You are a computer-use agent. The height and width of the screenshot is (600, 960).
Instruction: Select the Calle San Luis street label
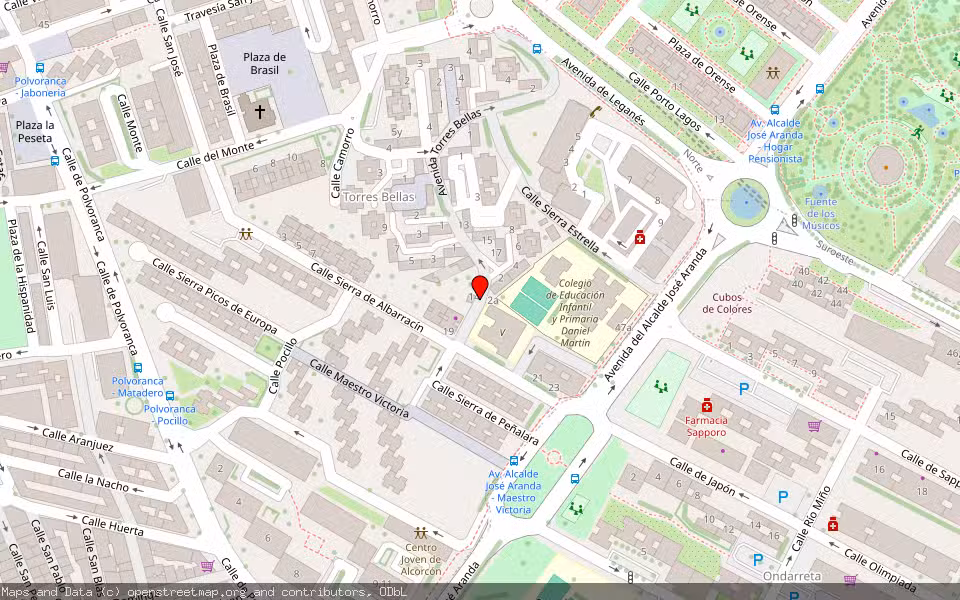(x=46, y=275)
